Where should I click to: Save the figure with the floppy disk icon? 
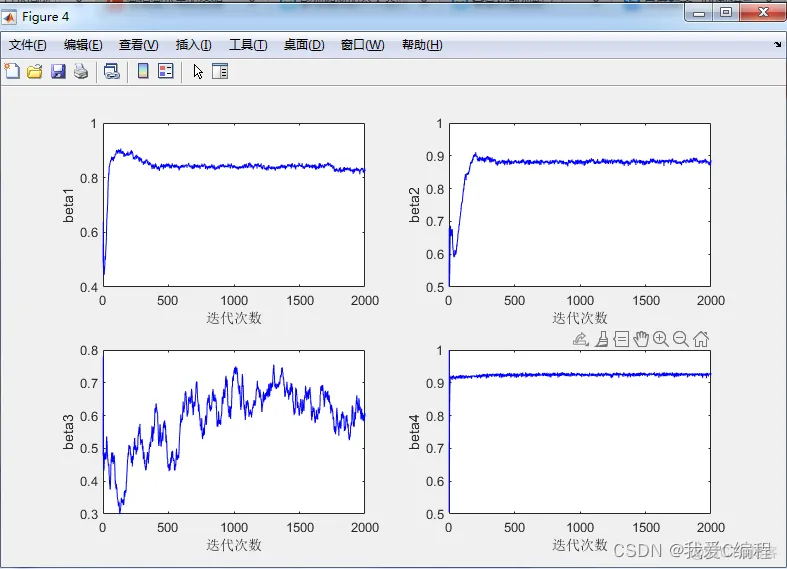58,71
